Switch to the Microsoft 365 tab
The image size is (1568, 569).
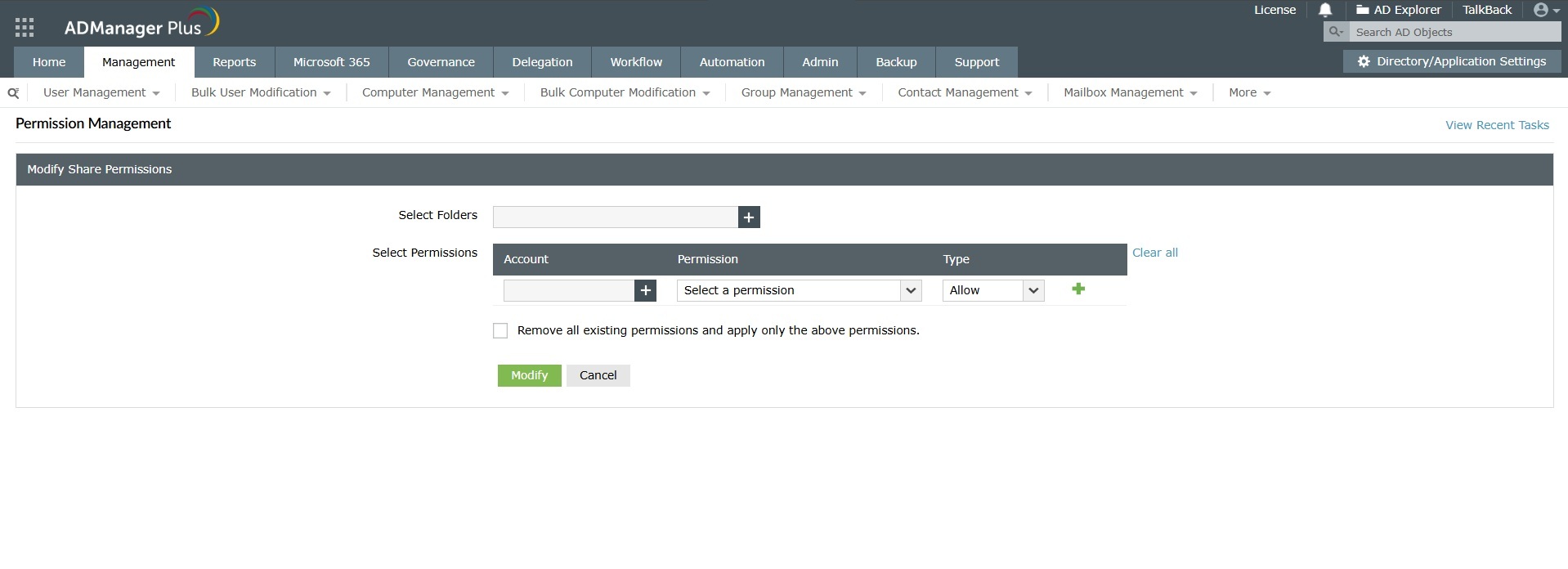click(x=332, y=62)
